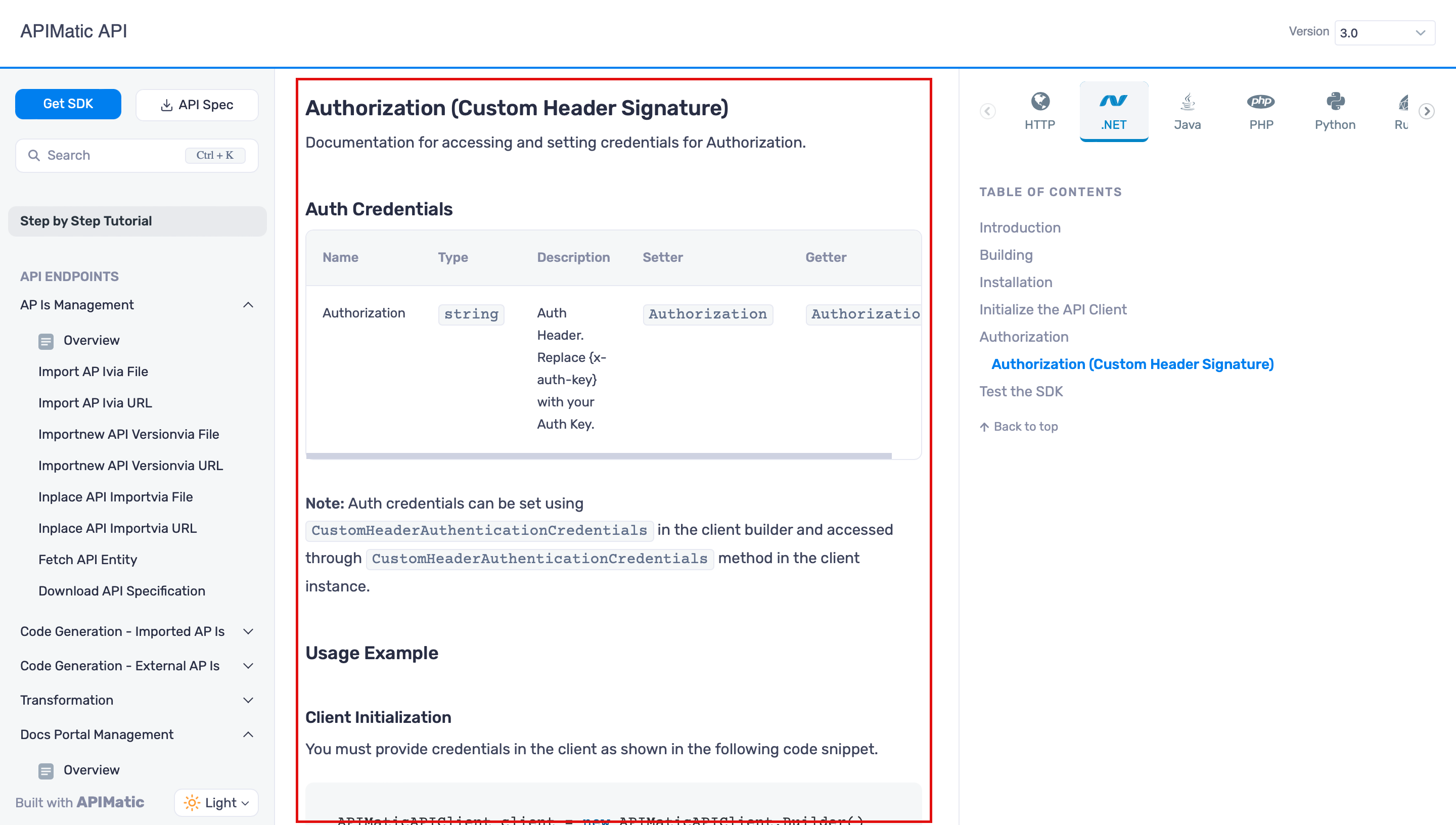The height and width of the screenshot is (825, 1456).
Task: Click the PHP logo icon
Action: pos(1261,102)
